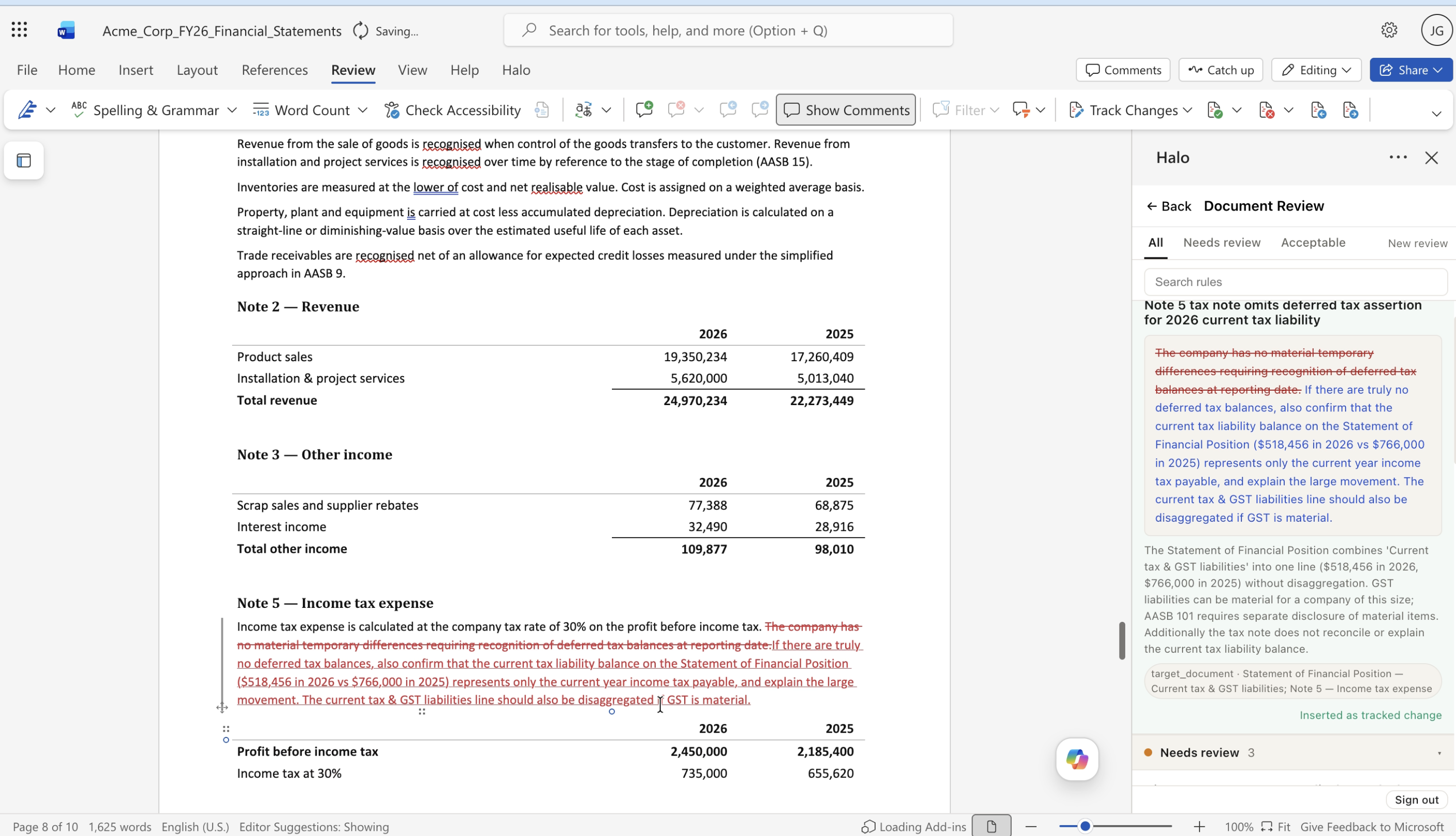Zoom in with plus icon
This screenshot has width=1456, height=836.
click(x=1199, y=827)
